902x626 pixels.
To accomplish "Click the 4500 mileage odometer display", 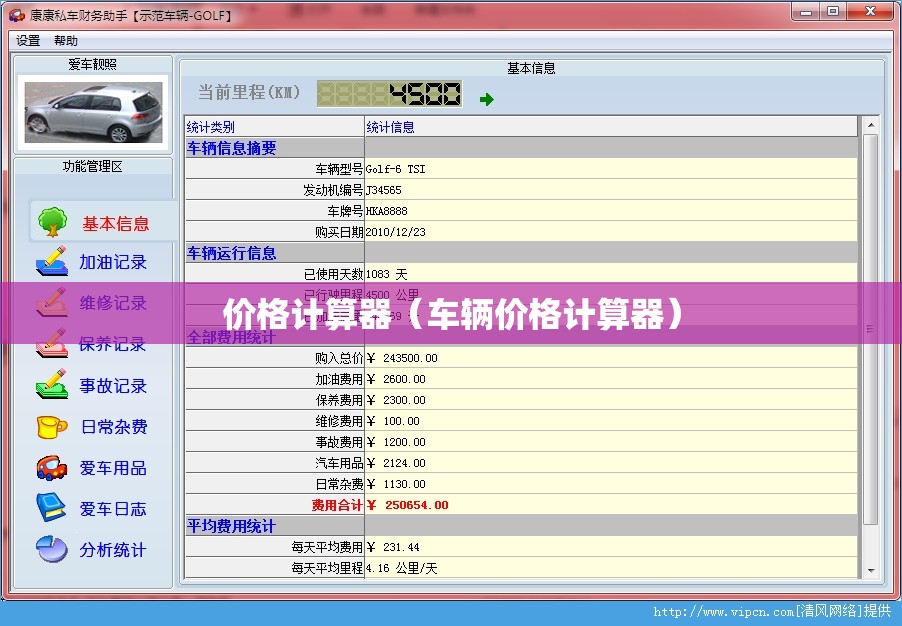I will 389,94.
